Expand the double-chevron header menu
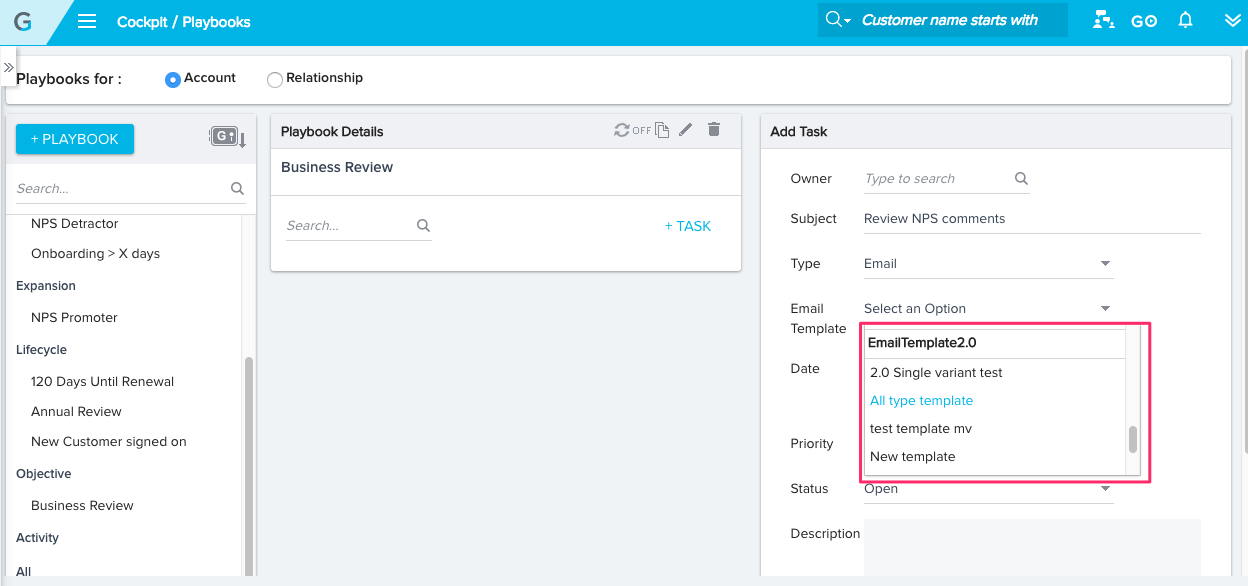The image size is (1248, 586). click(x=1232, y=21)
